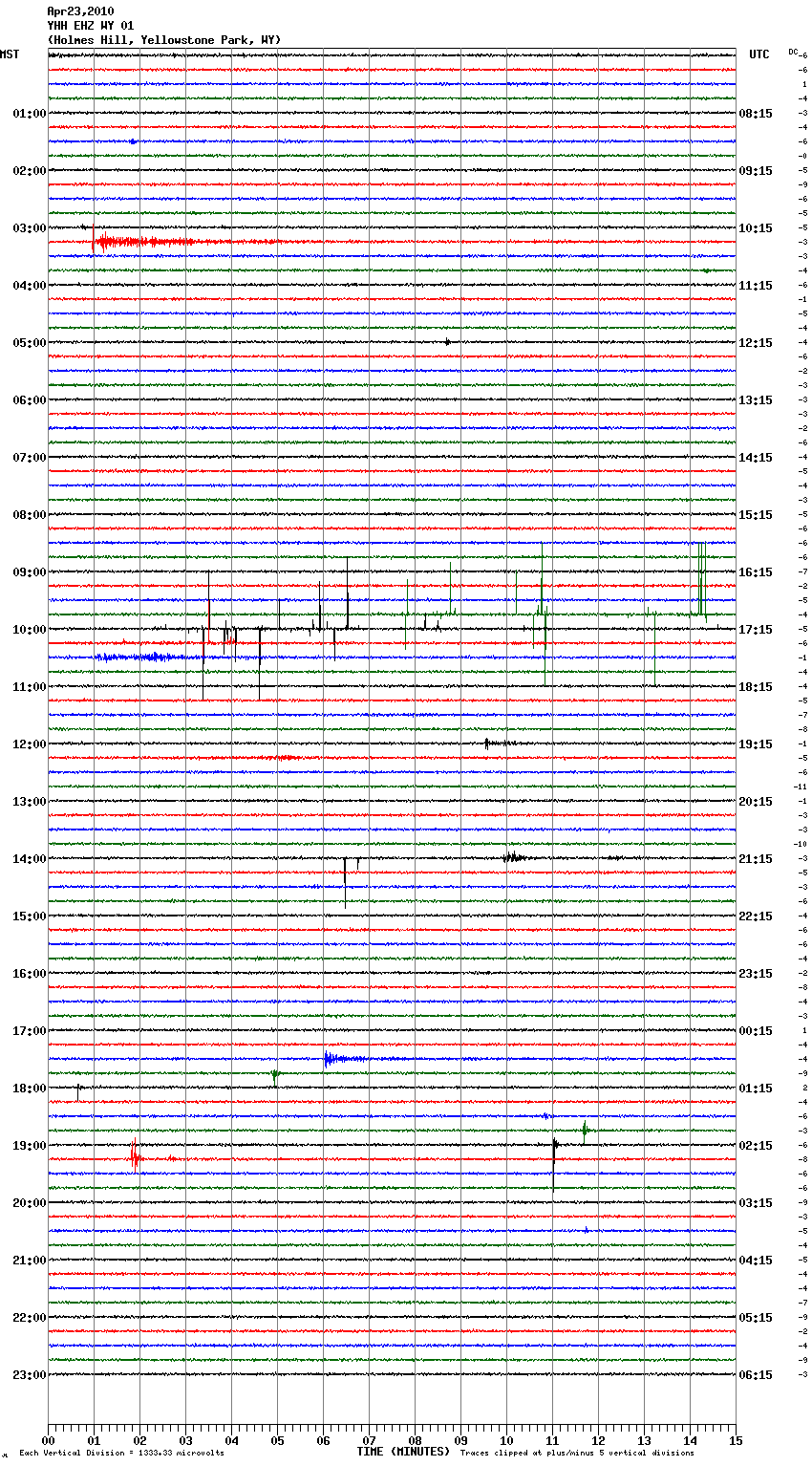The image size is (812, 1466).
Task: Click the 23:15 UTC row label
Action: [756, 974]
